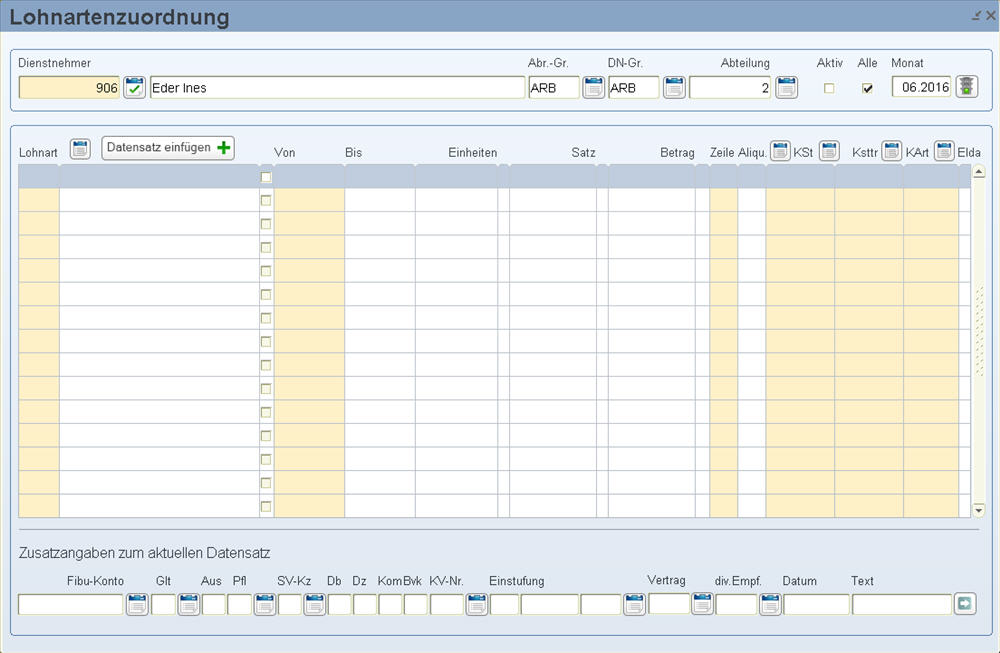Image resolution: width=1000 pixels, height=653 pixels.
Task: Click the green checkmark icon beside Dienstnehmer number
Action: (x=135, y=87)
